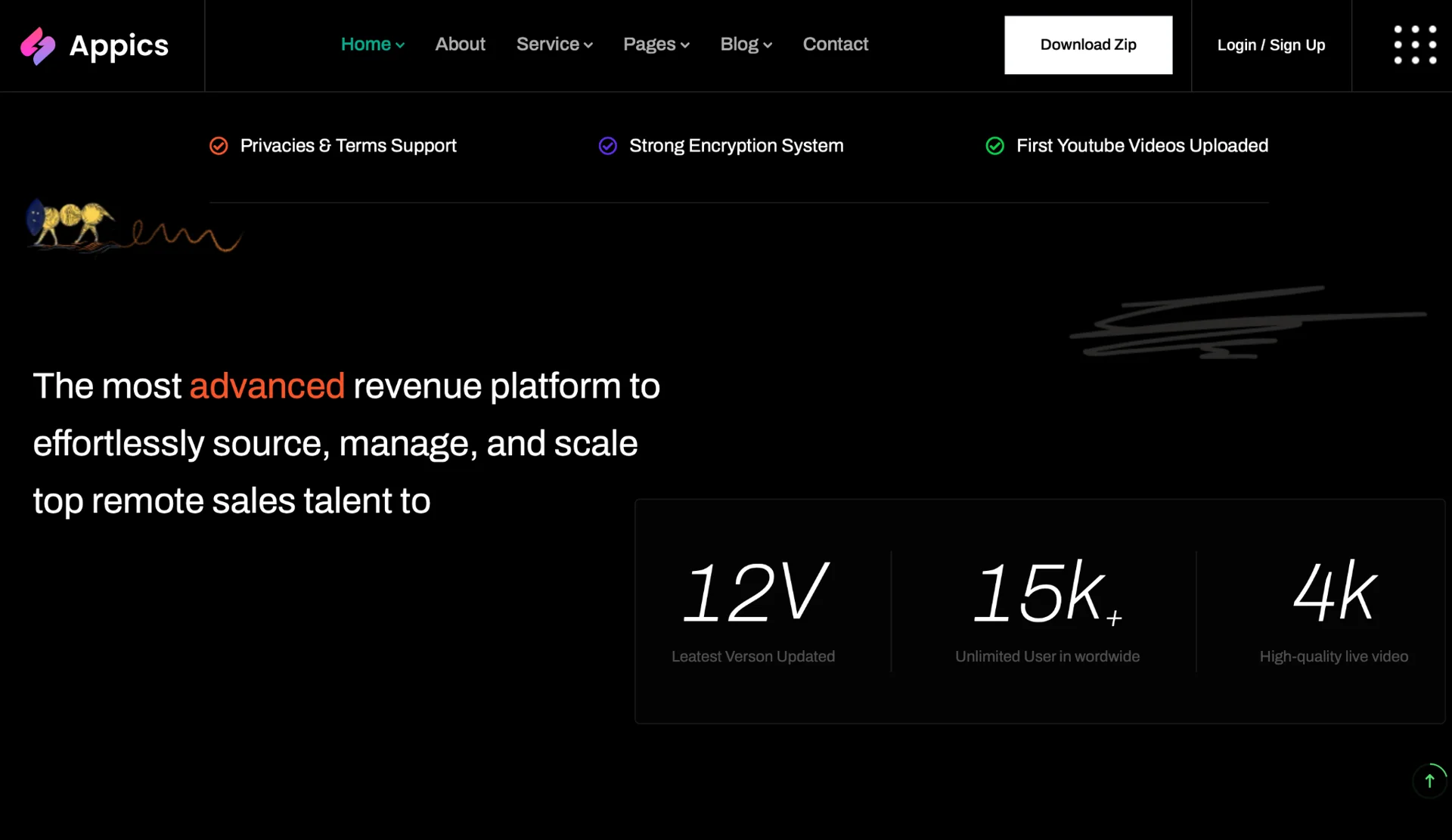Click the red check icon beside Privacies

(219, 146)
